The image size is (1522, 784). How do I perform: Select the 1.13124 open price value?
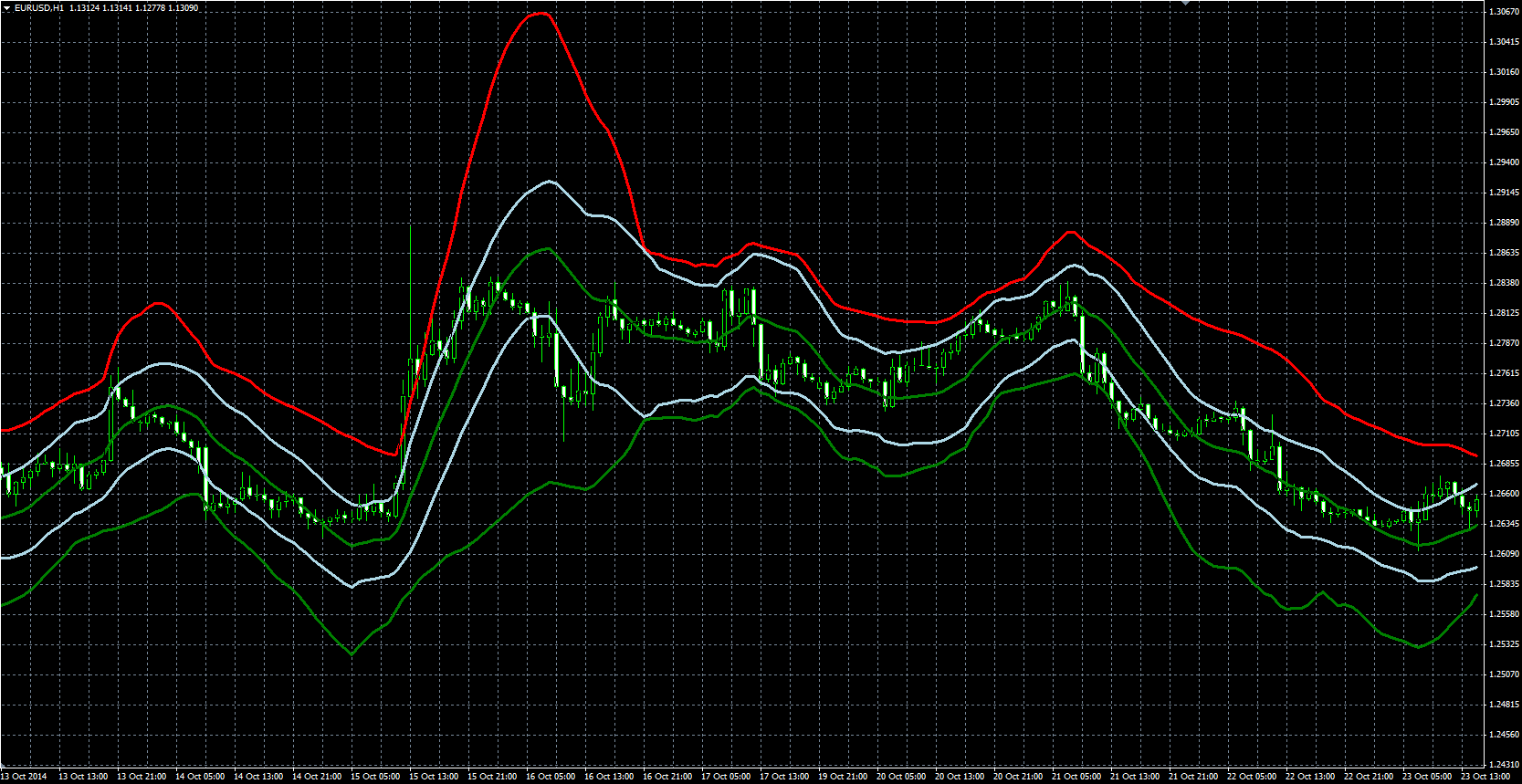tap(84, 8)
